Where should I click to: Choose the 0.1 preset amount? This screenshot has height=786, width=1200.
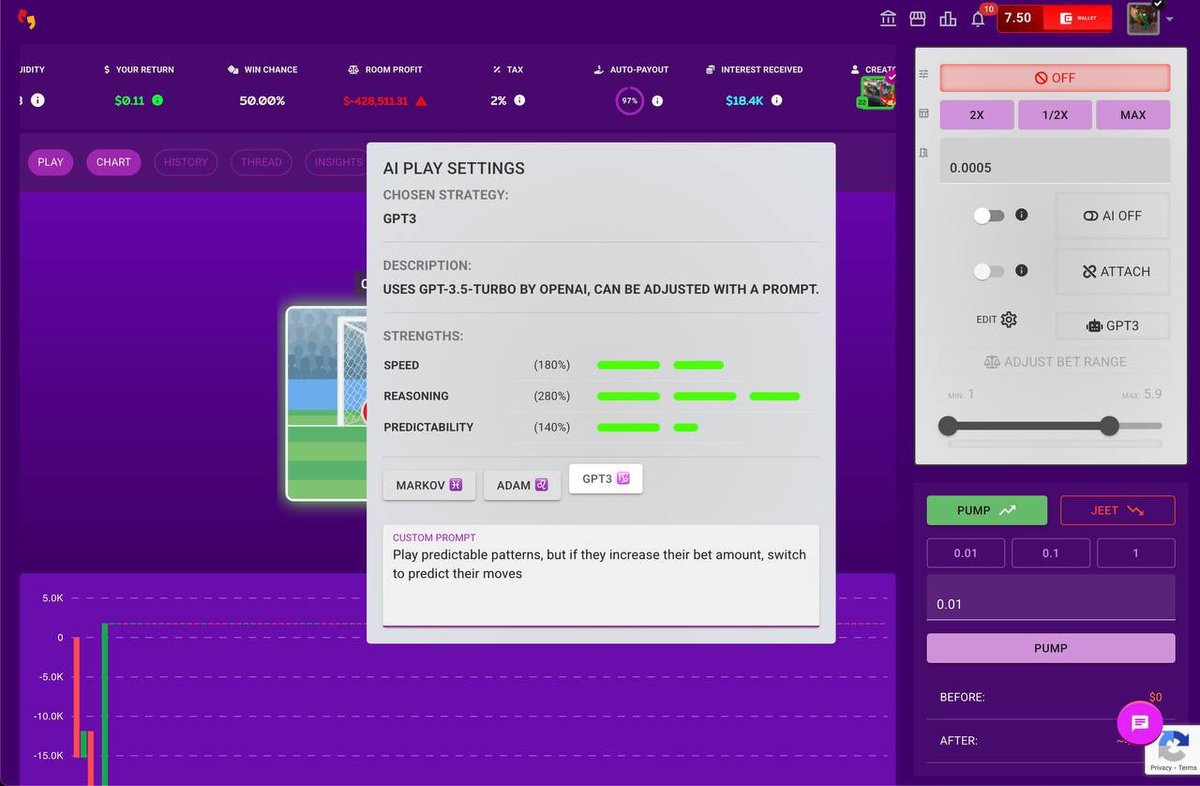1051,553
